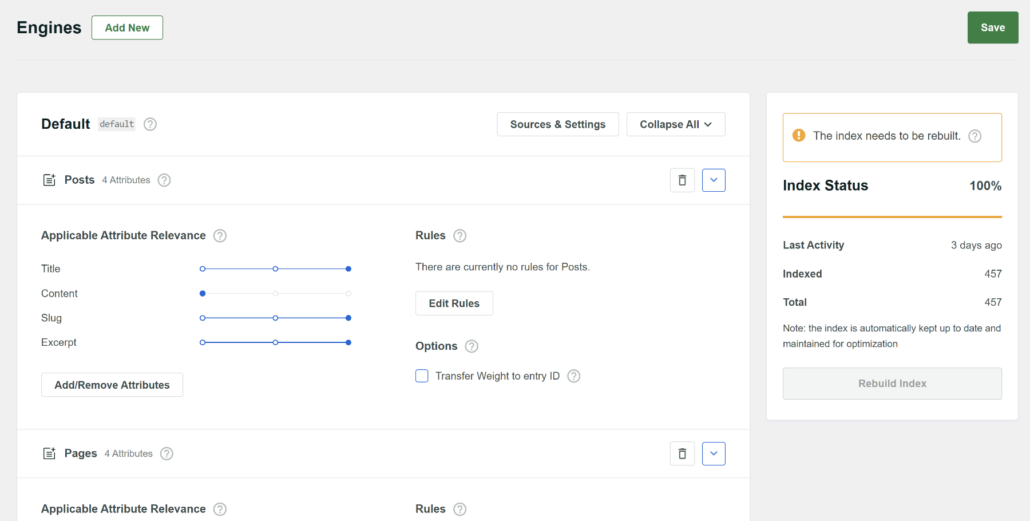Open help icon beside Pages 4 Attributes
The height and width of the screenshot is (521, 1030).
point(167,453)
